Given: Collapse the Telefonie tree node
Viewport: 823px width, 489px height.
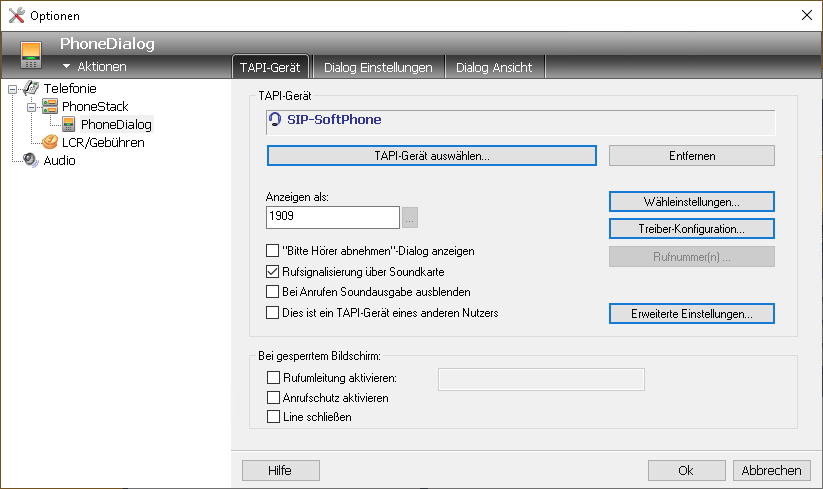Looking at the screenshot, I should tap(12, 89).
